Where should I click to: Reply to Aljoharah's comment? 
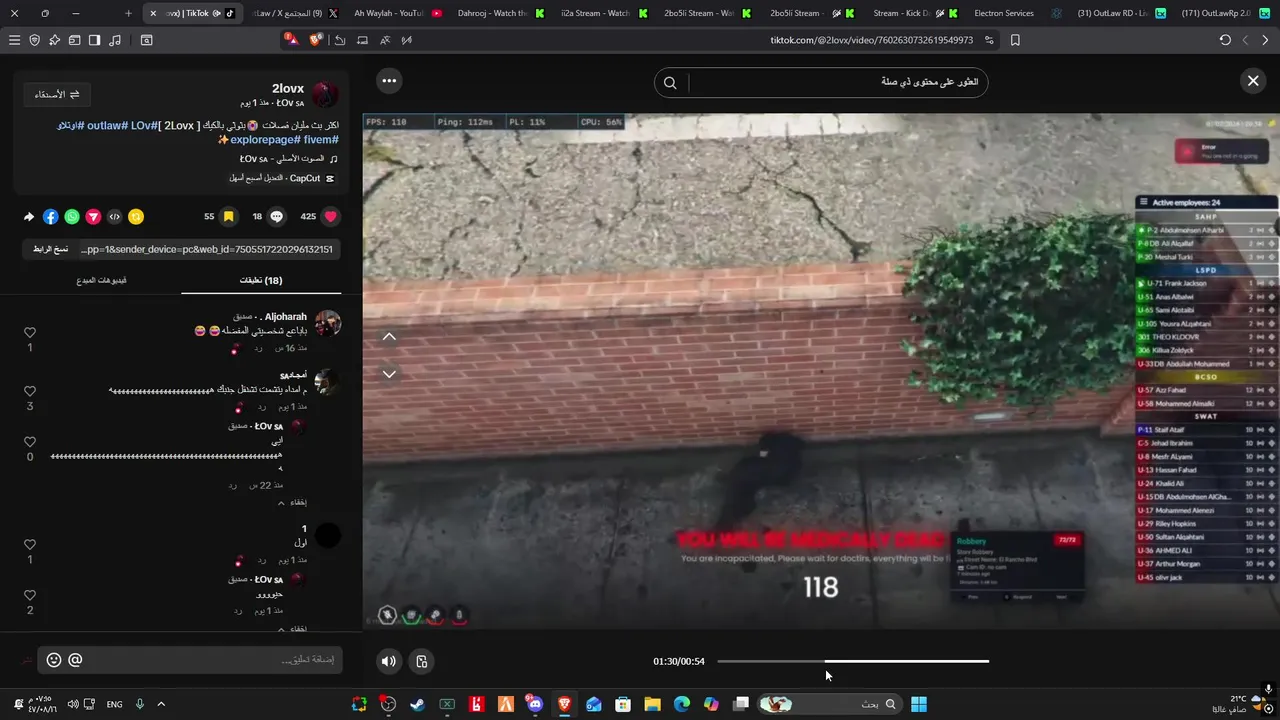tap(259, 348)
